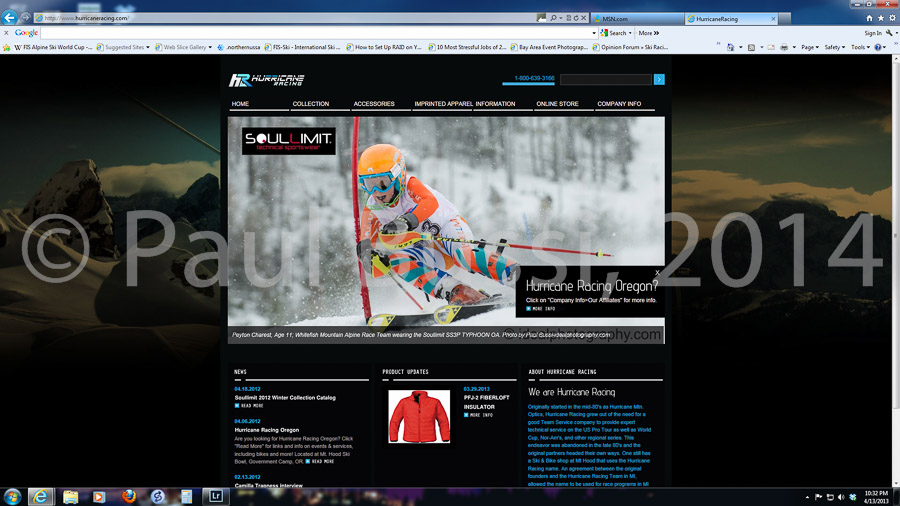Screen dimensions: 900x506
Task: Expand the Google search box dropdown arrow
Action: 594,33
